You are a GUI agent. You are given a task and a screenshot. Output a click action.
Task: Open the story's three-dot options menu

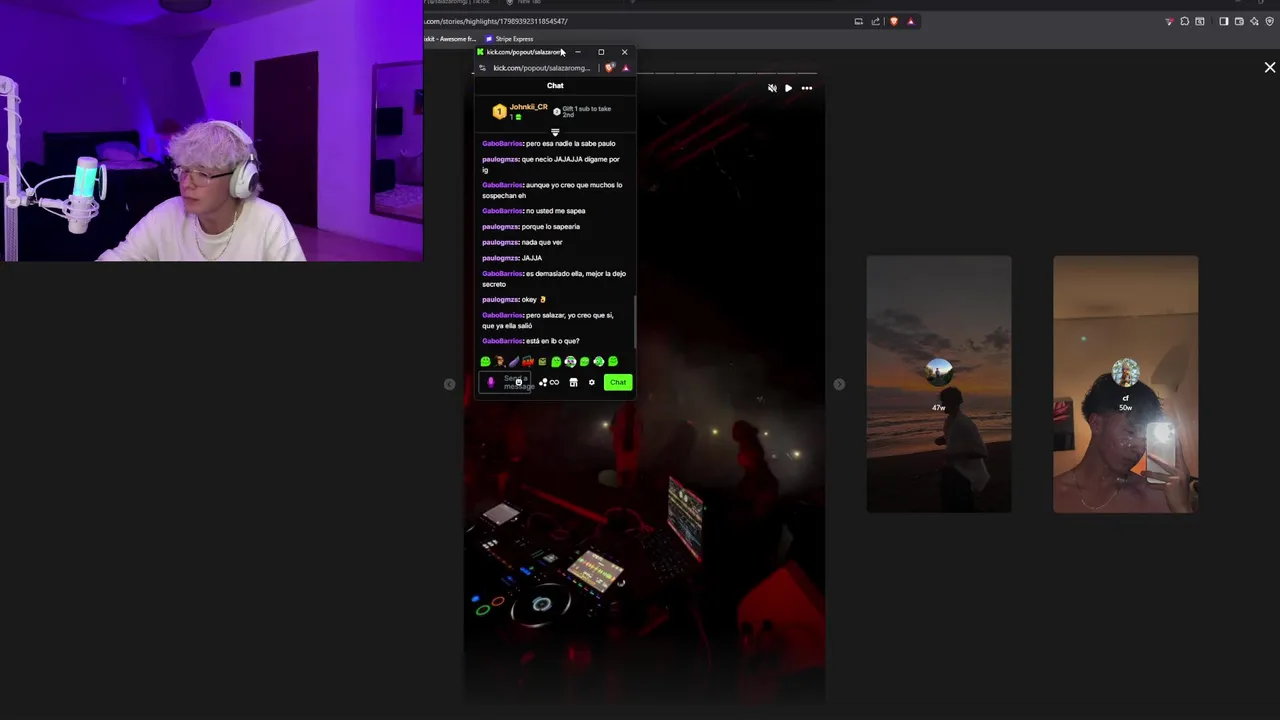coord(806,88)
